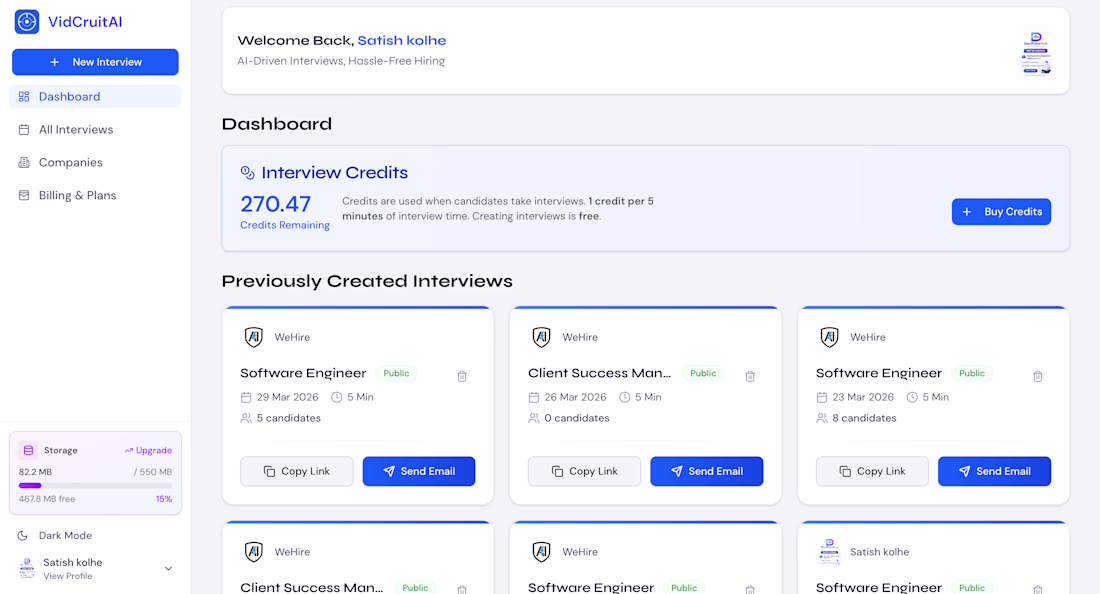Image resolution: width=1100 pixels, height=594 pixels.
Task: Open the 26 Mar Client Success Man... interview title
Action: click(600, 373)
